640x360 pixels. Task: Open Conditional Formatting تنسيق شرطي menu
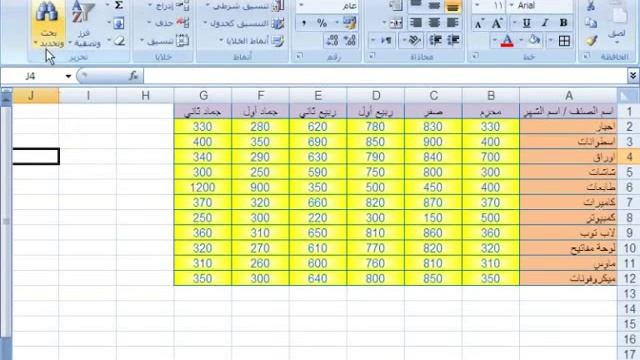pyautogui.click(x=245, y=6)
